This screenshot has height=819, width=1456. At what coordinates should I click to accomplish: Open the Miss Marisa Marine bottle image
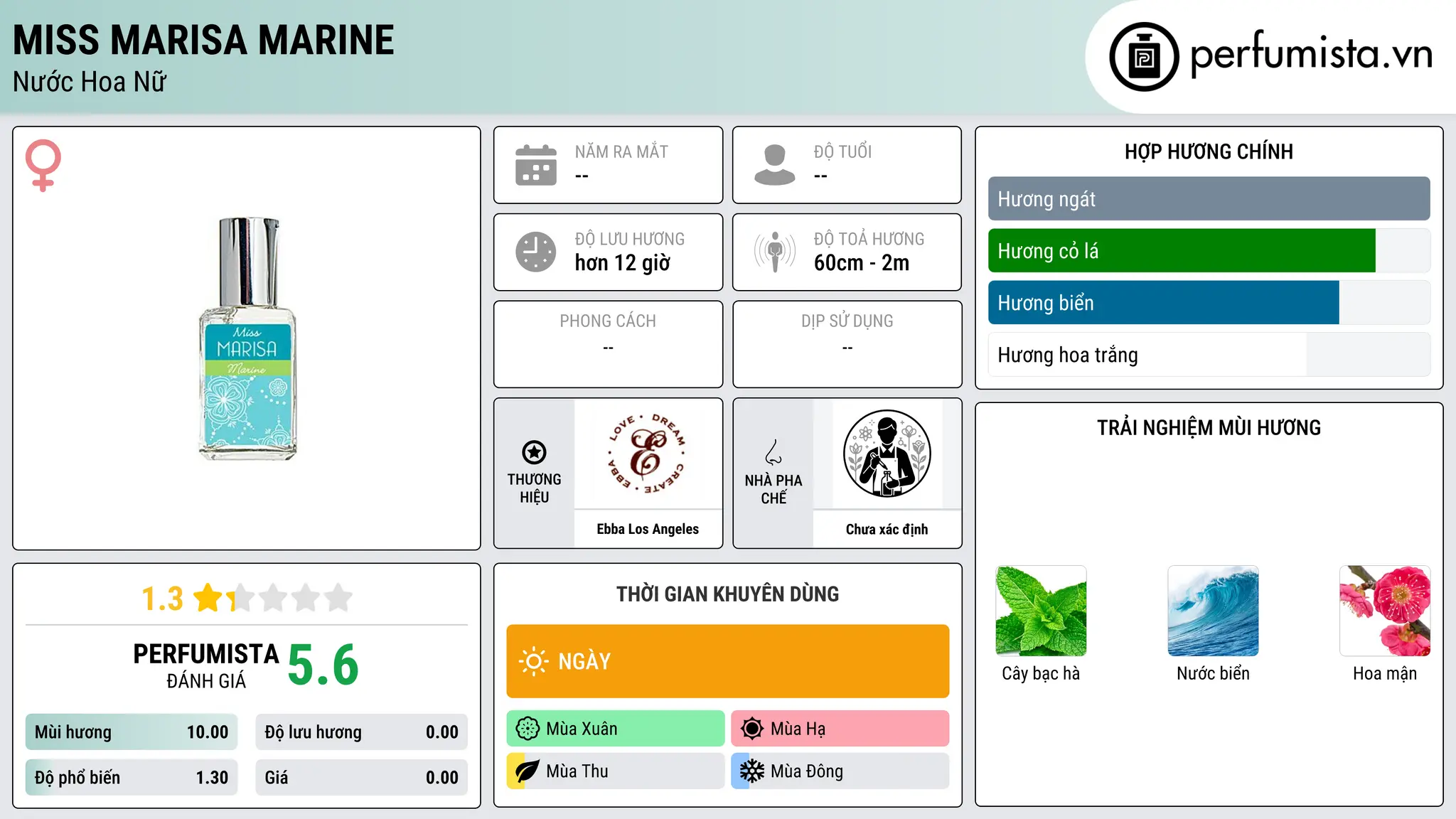247,338
